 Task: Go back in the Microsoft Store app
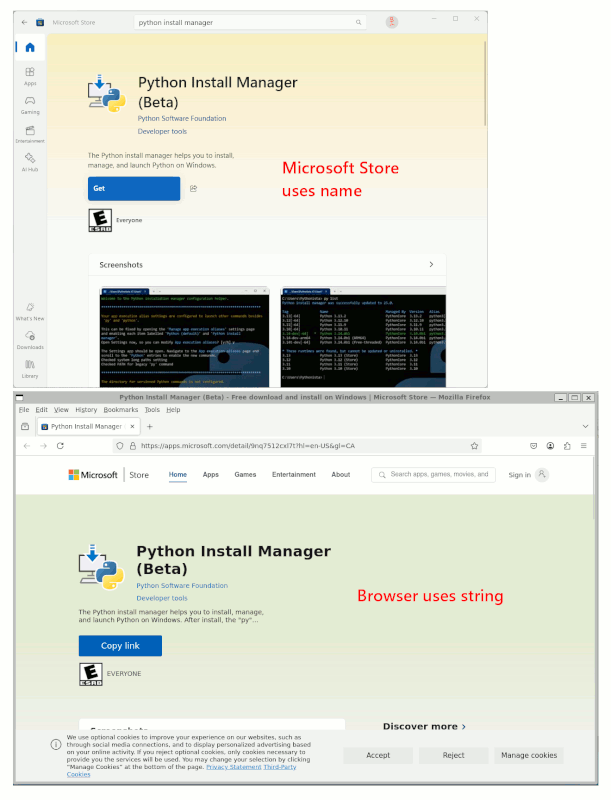24,22
